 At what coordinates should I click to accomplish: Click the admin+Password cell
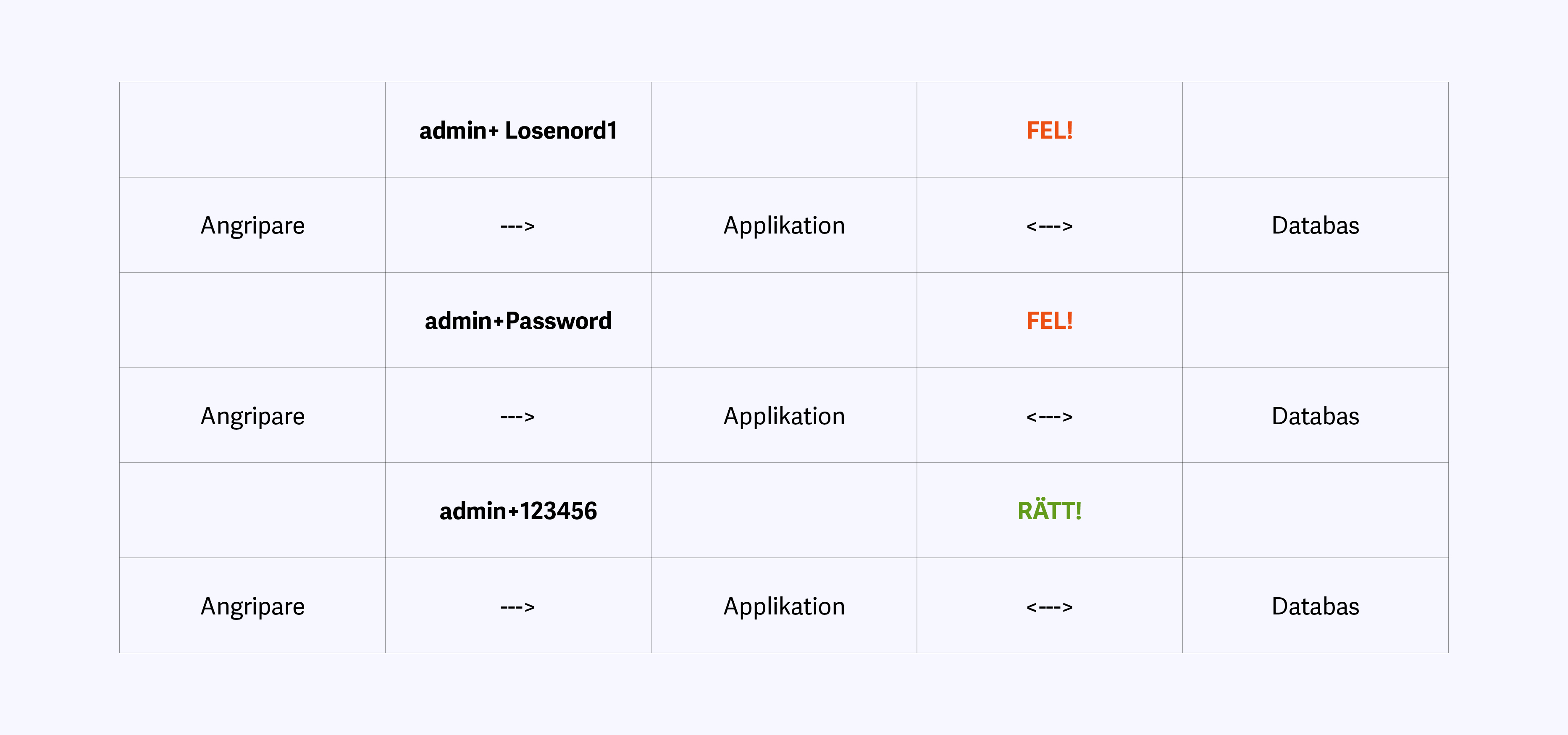tap(518, 320)
